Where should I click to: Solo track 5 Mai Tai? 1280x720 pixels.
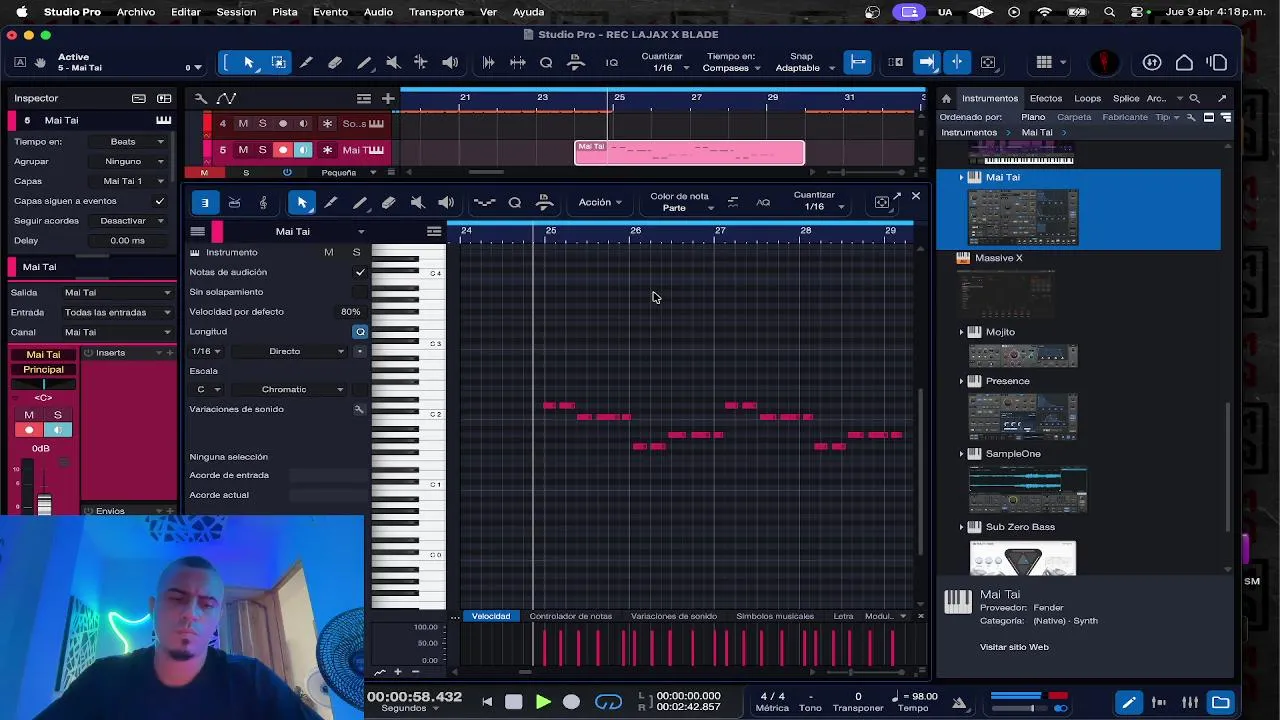[x=263, y=150]
